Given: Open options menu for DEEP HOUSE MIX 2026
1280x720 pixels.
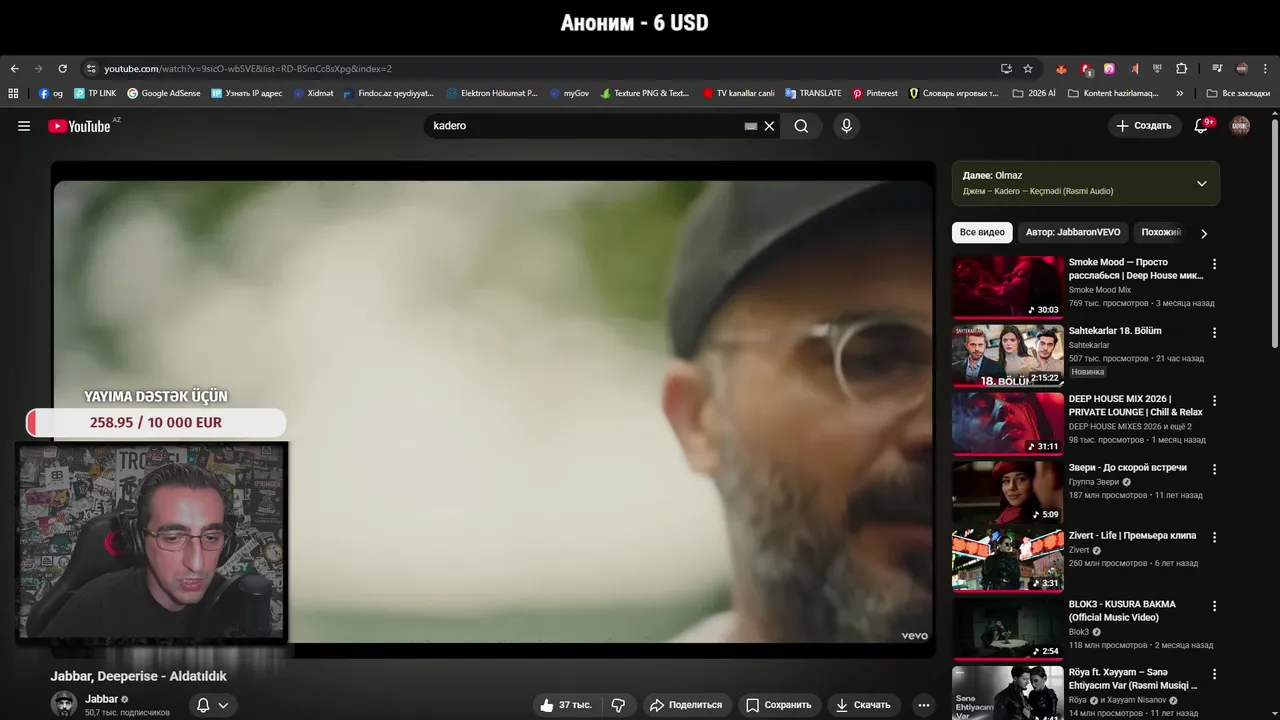Looking at the screenshot, I should point(1215,400).
